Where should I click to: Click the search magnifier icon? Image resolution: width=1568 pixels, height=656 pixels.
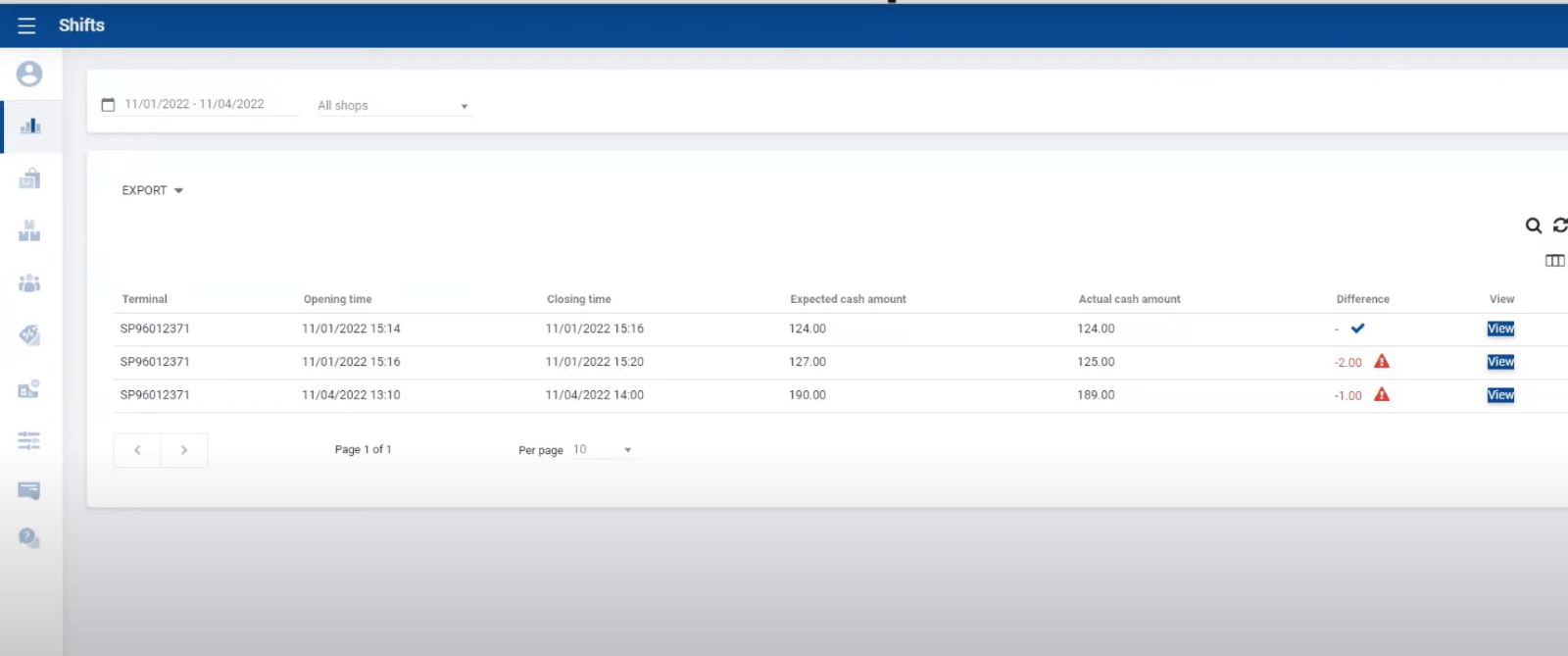coord(1534,226)
